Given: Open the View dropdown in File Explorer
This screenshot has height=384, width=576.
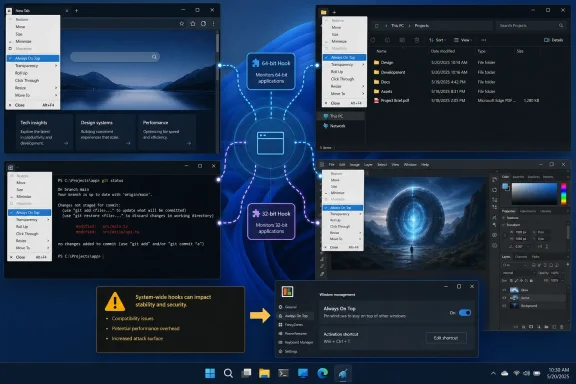Looking at the screenshot, I should tap(463, 40).
